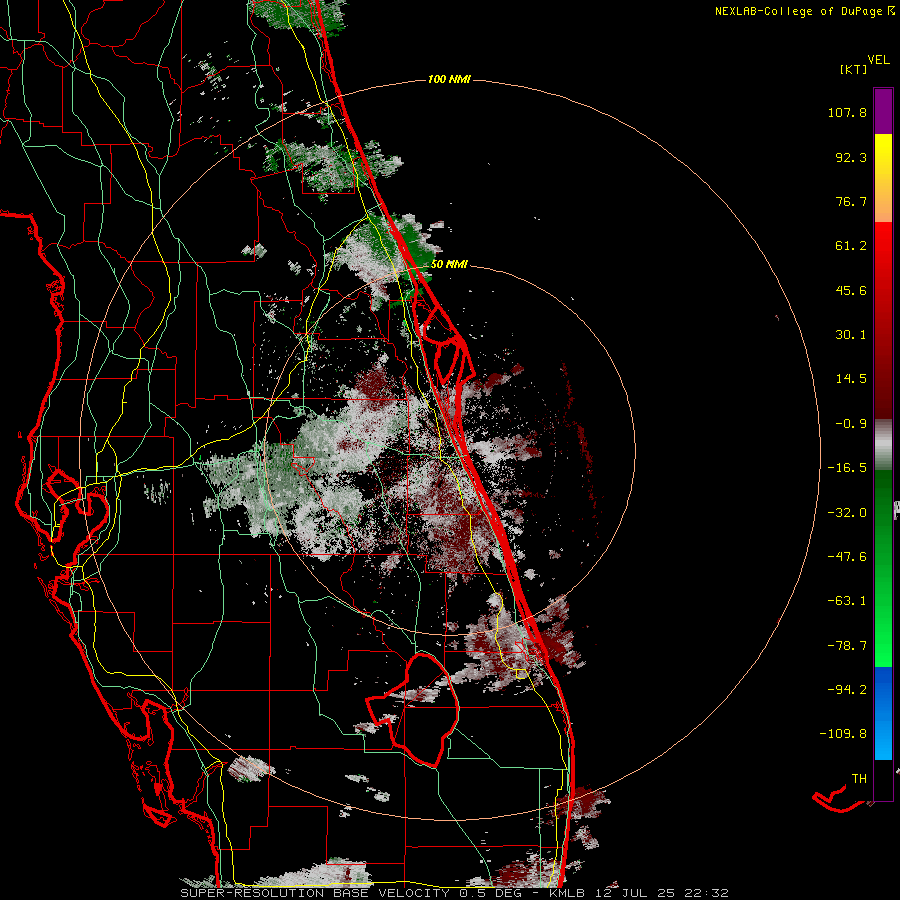Select the 30.1 scale value
Screen dimensions: 900x900
(851, 335)
